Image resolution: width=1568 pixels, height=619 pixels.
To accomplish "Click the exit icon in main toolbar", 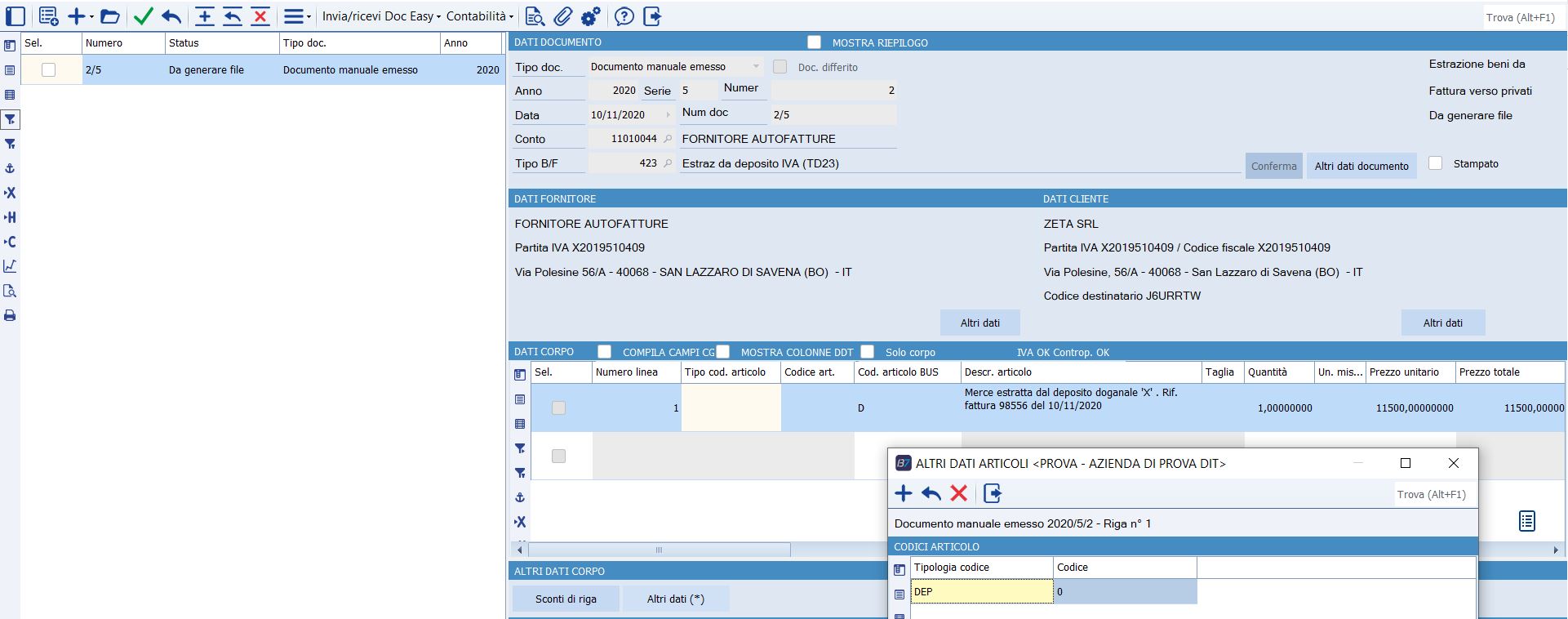I will coord(652,16).
